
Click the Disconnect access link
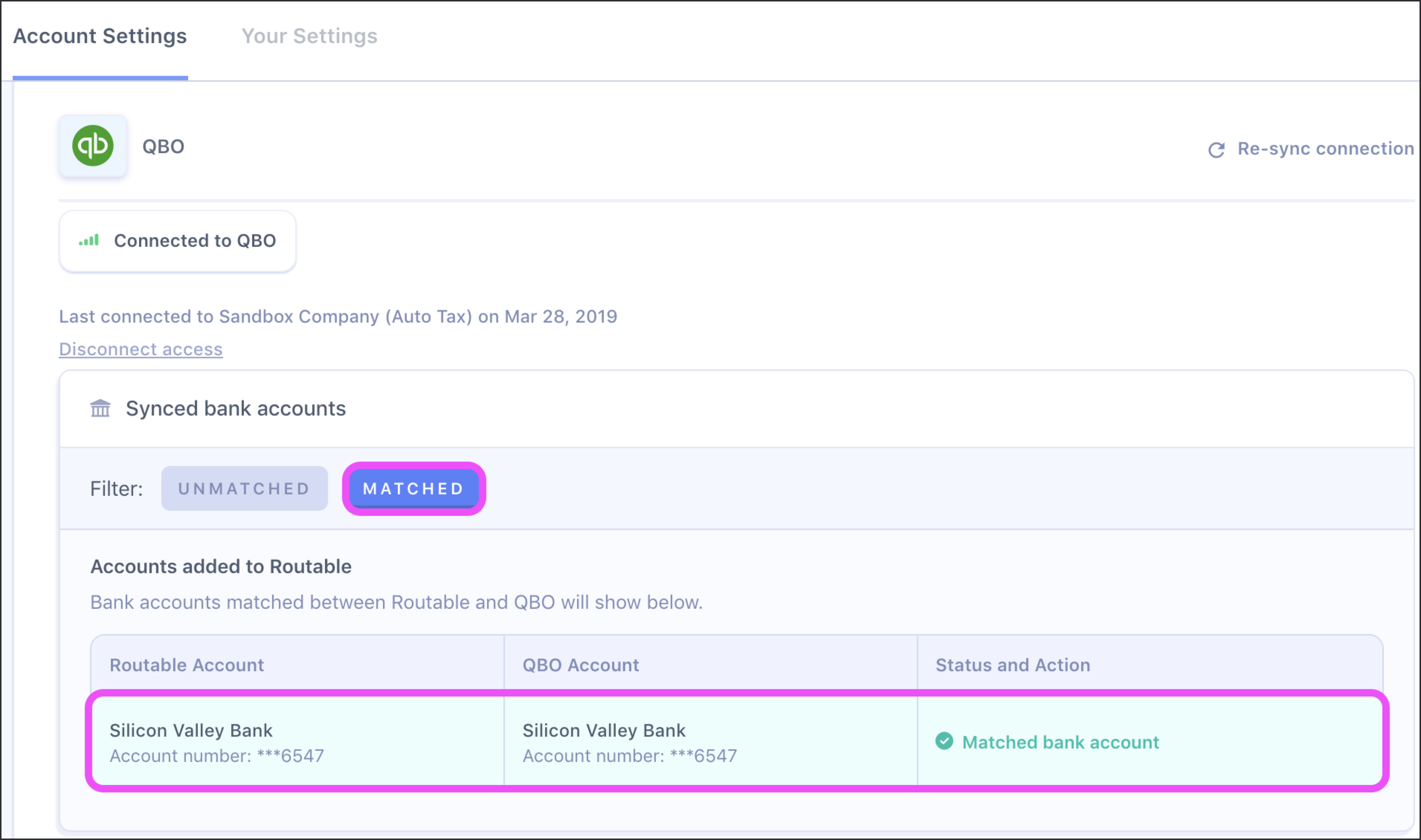coord(141,349)
